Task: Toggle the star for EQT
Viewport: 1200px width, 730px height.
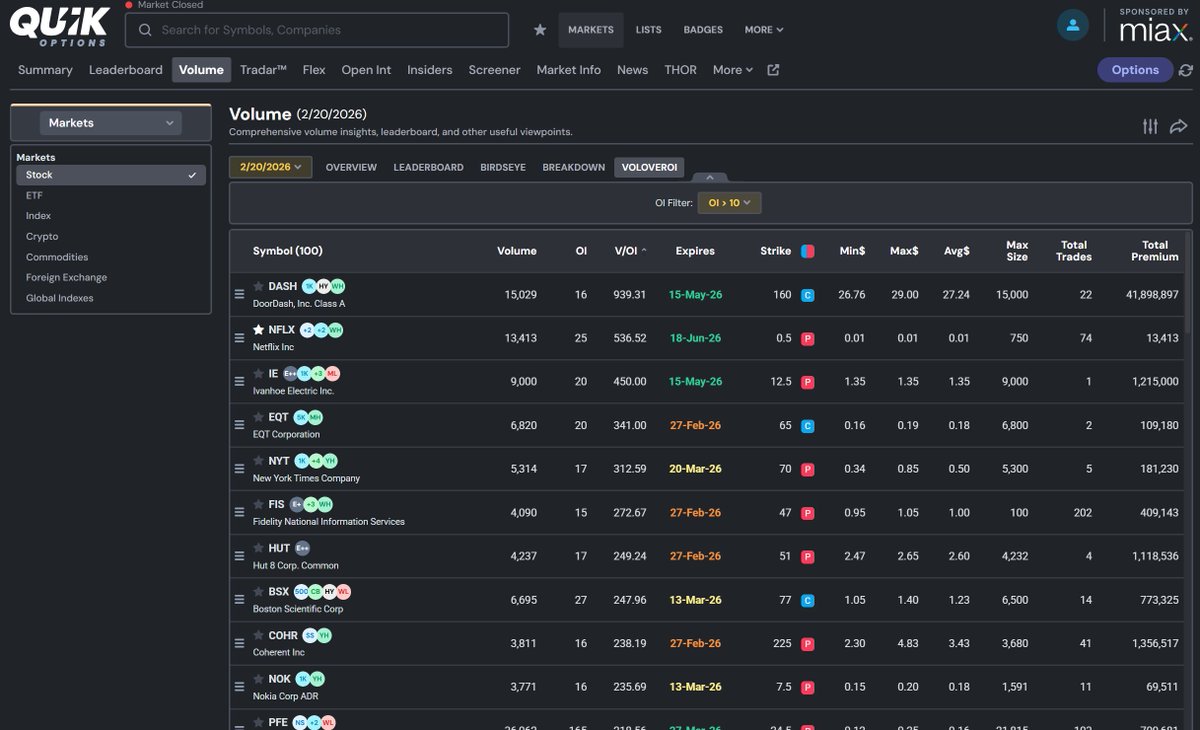Action: [x=258, y=417]
